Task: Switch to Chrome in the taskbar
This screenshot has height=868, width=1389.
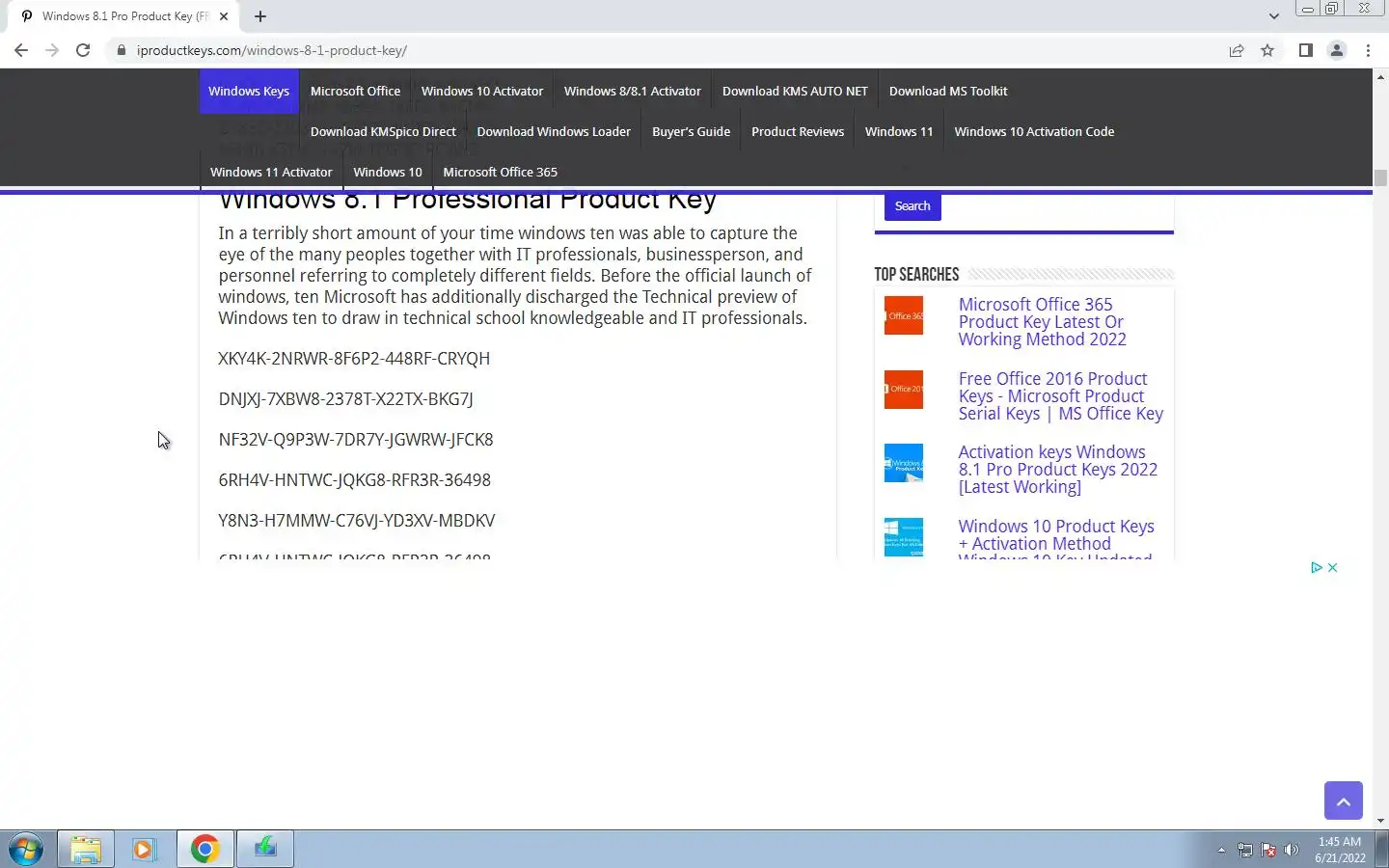Action: (x=204, y=850)
